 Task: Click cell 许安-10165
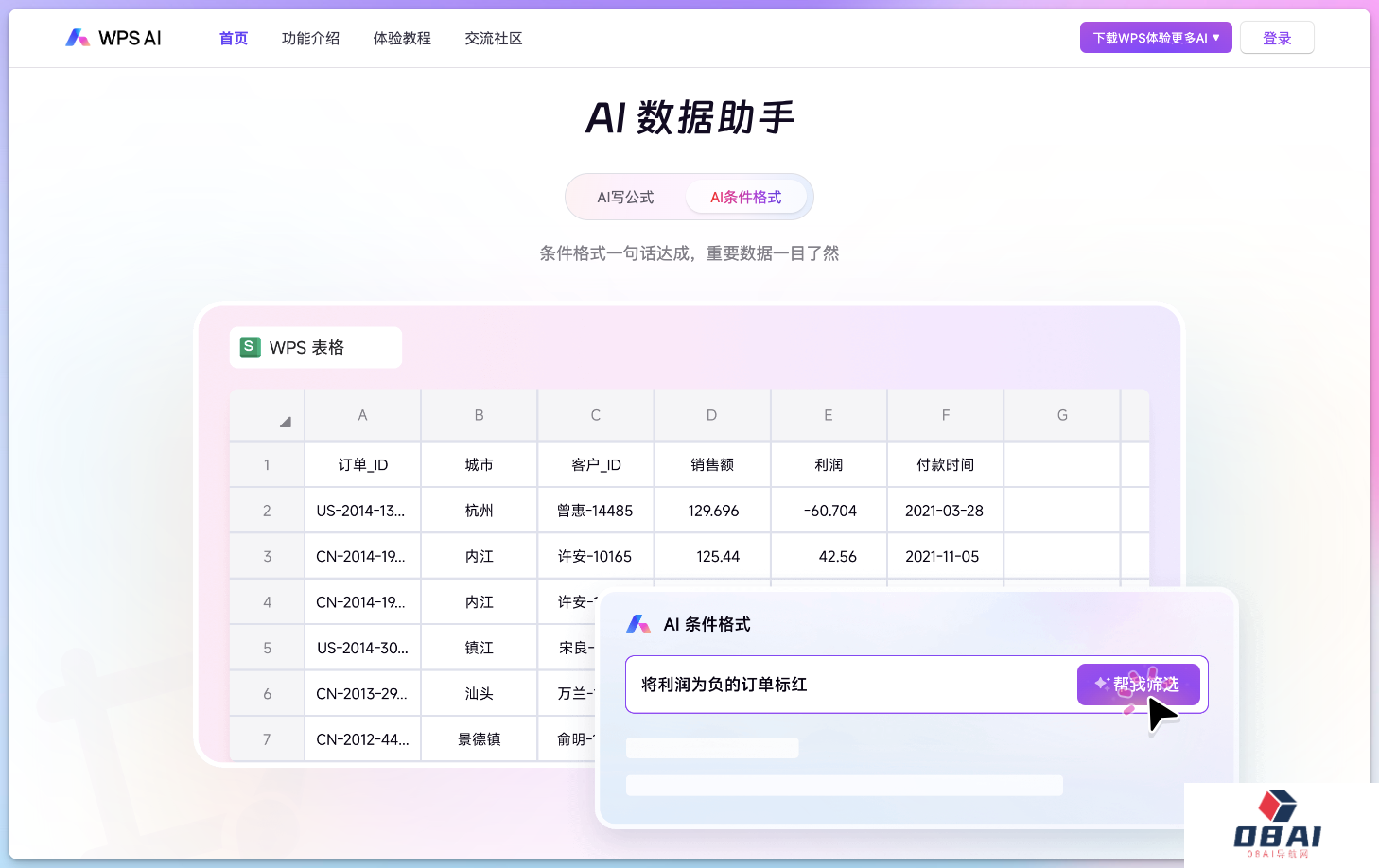(596, 556)
